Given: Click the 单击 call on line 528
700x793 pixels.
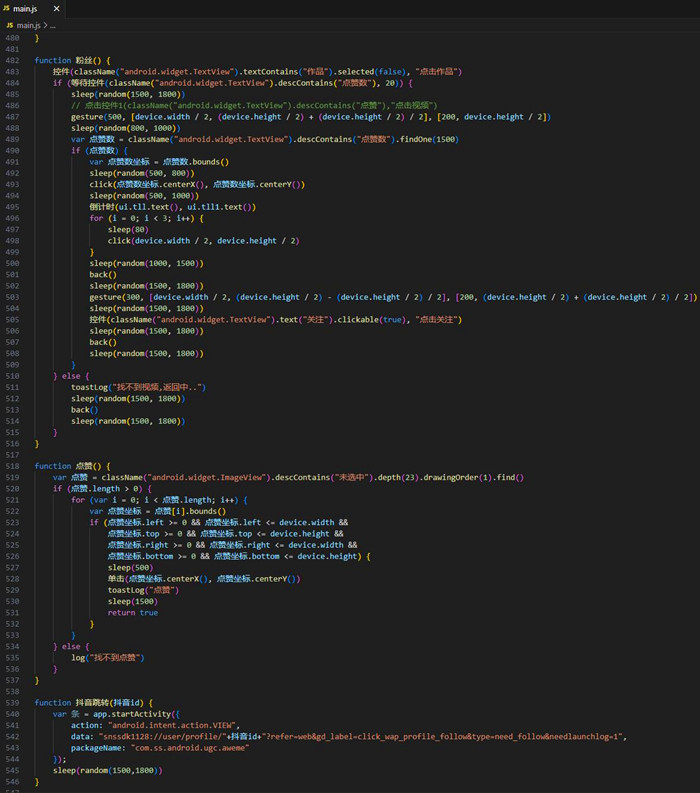Looking at the screenshot, I should coord(204,579).
